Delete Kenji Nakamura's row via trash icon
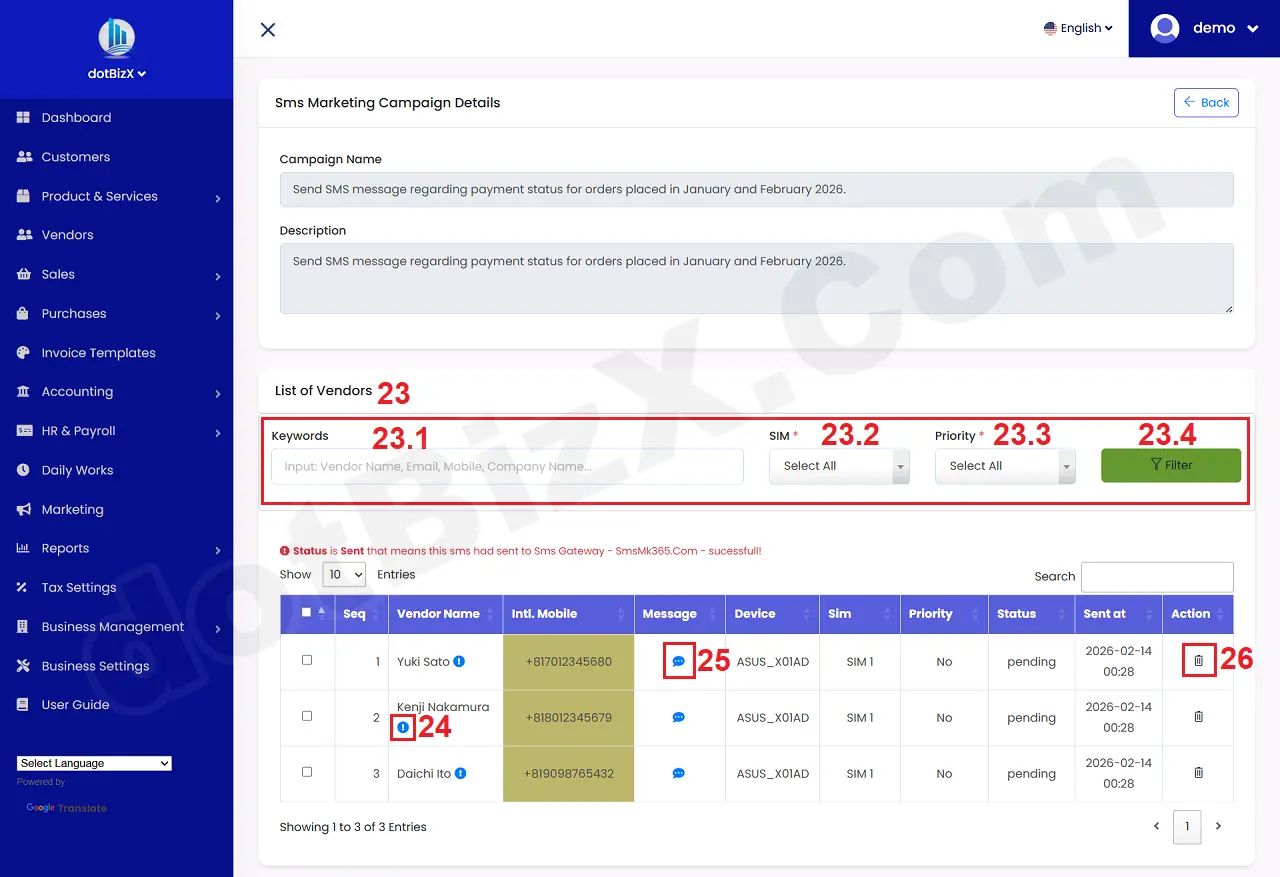Image resolution: width=1280 pixels, height=877 pixels. 1197,717
